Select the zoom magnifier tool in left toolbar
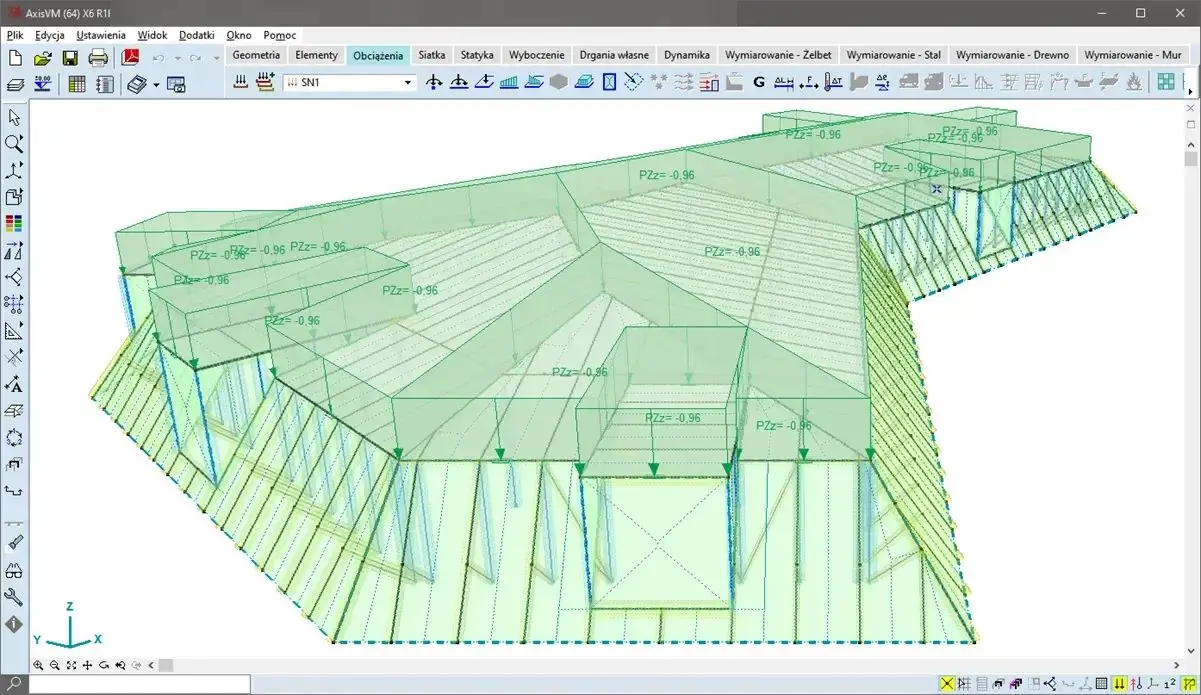Image resolution: width=1201 pixels, height=695 pixels. pos(14,144)
